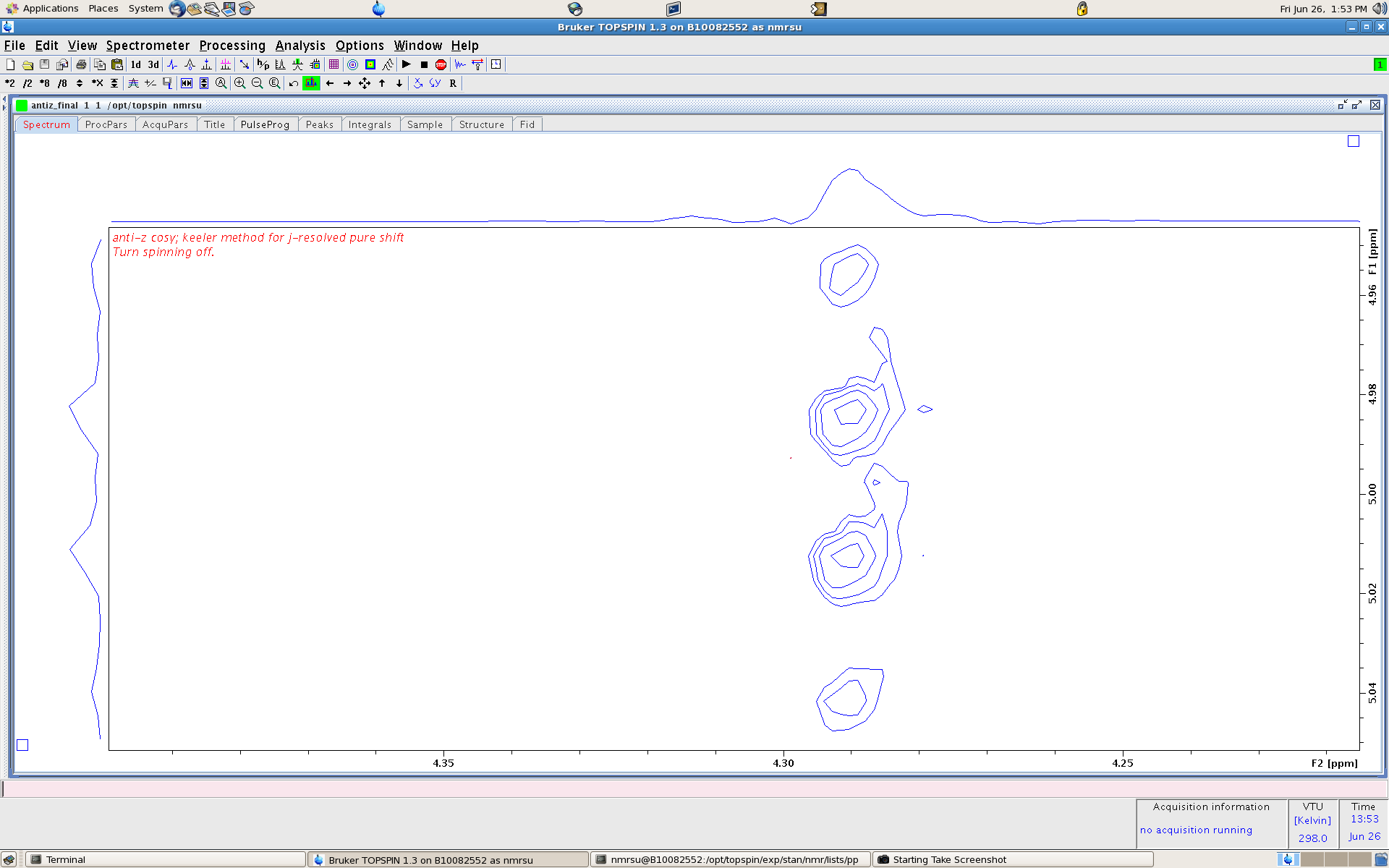This screenshot has height=868, width=1389.
Task: Select the Starting Take Screenshot taskbar entry
Action: (1013, 859)
